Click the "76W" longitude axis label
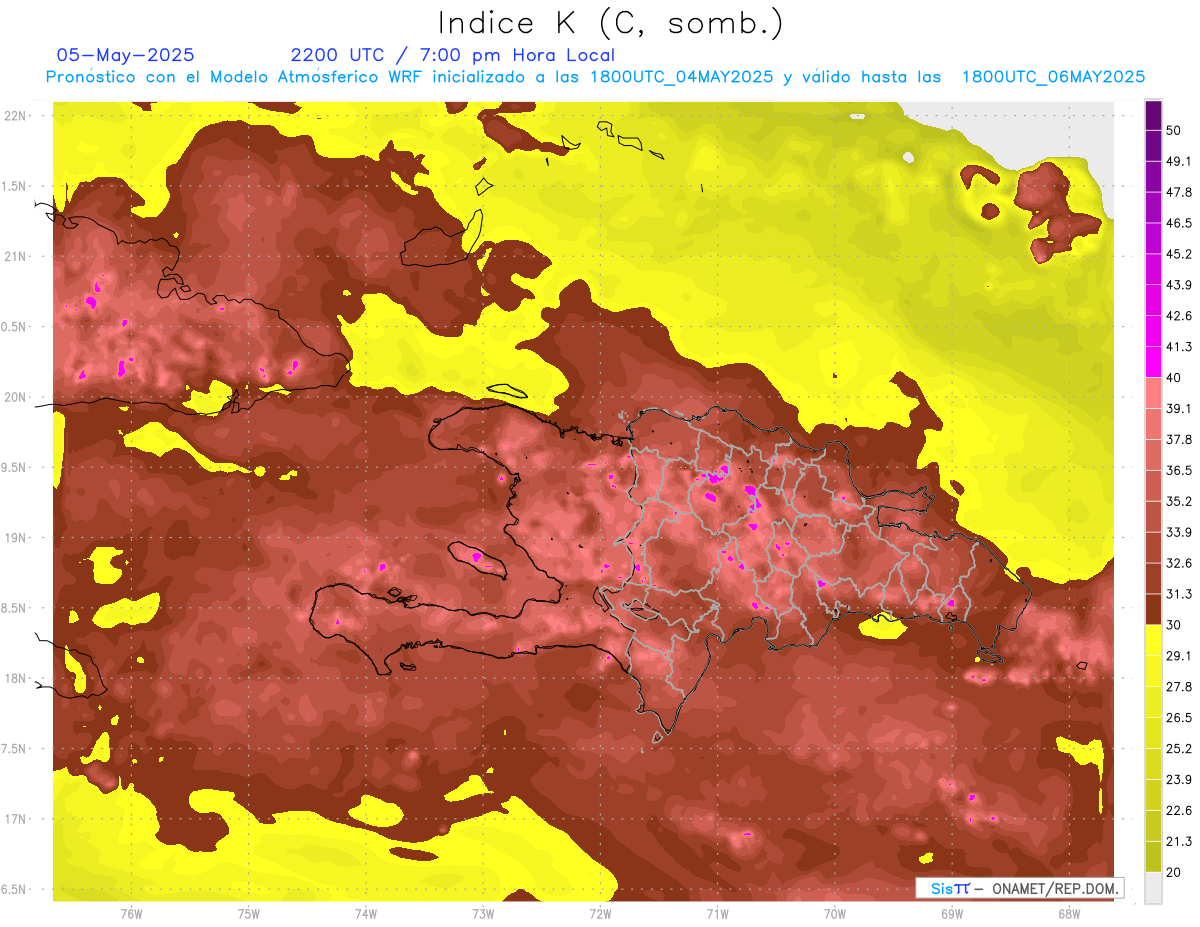The height and width of the screenshot is (927, 1200). [131, 913]
